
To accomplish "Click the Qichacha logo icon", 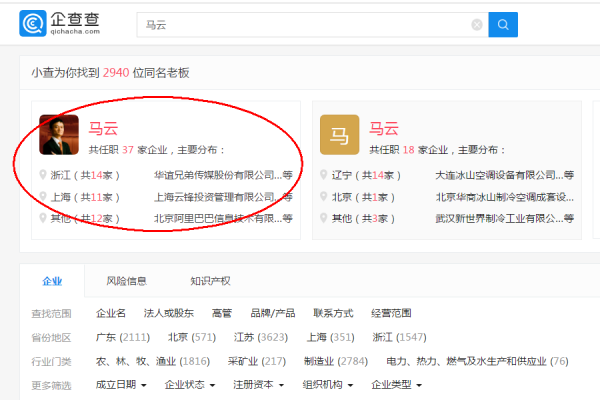I will click(x=33, y=24).
